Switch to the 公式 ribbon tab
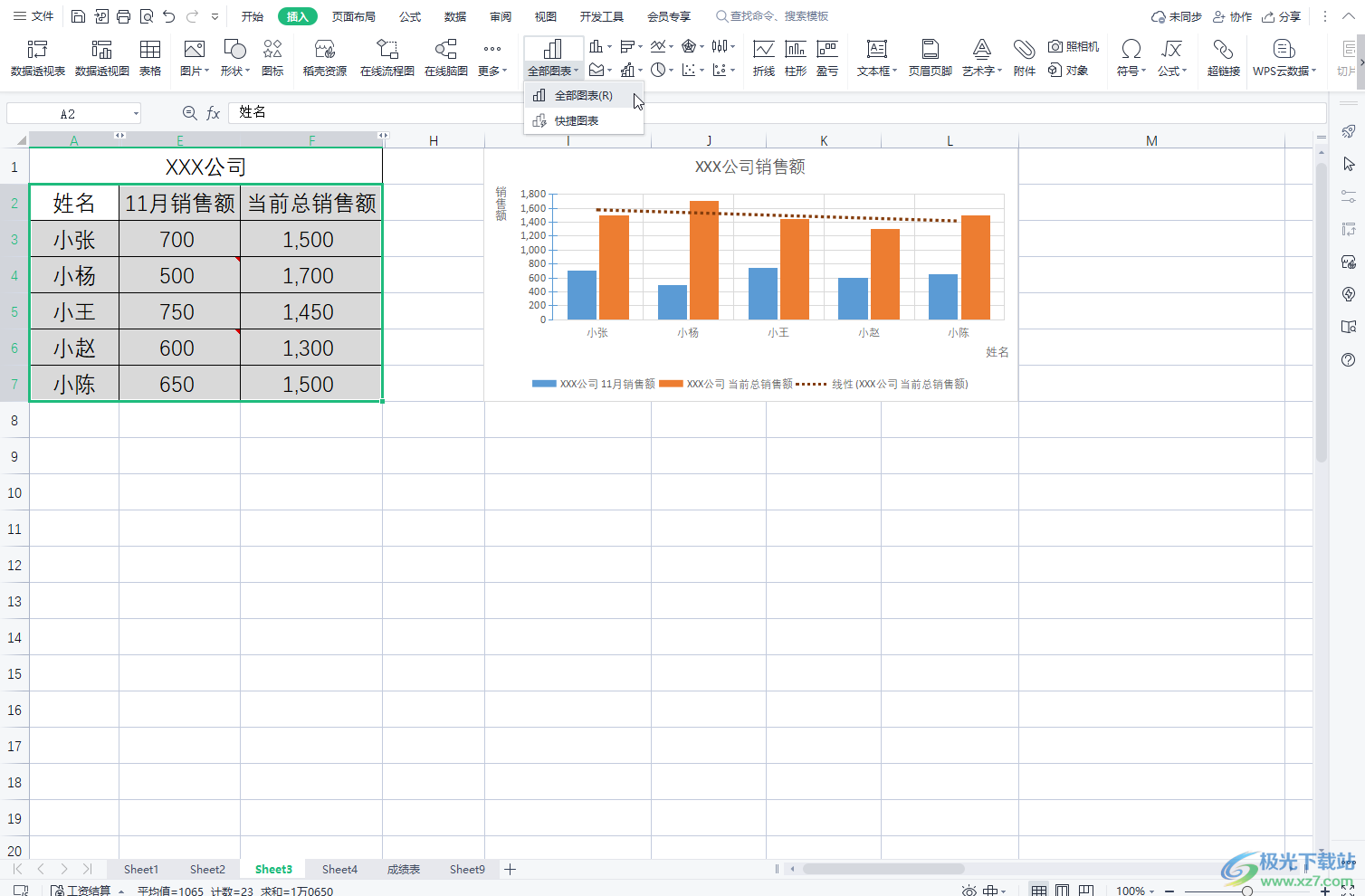This screenshot has height=896, width=1365. point(410,16)
